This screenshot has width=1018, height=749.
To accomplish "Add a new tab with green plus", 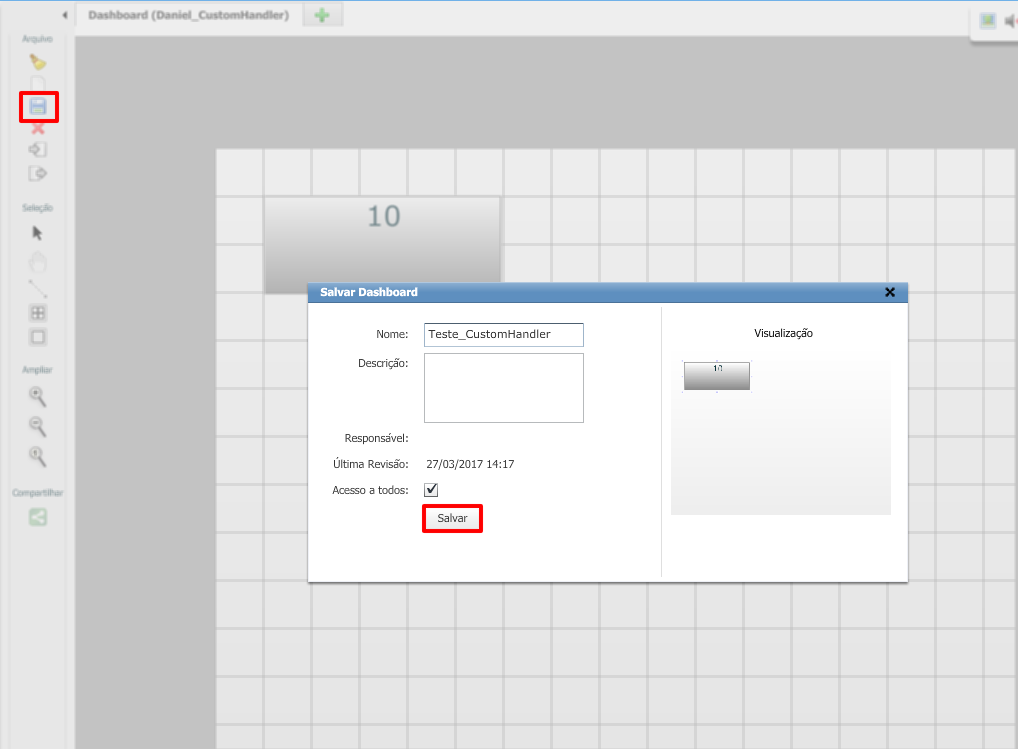I will 322,16.
